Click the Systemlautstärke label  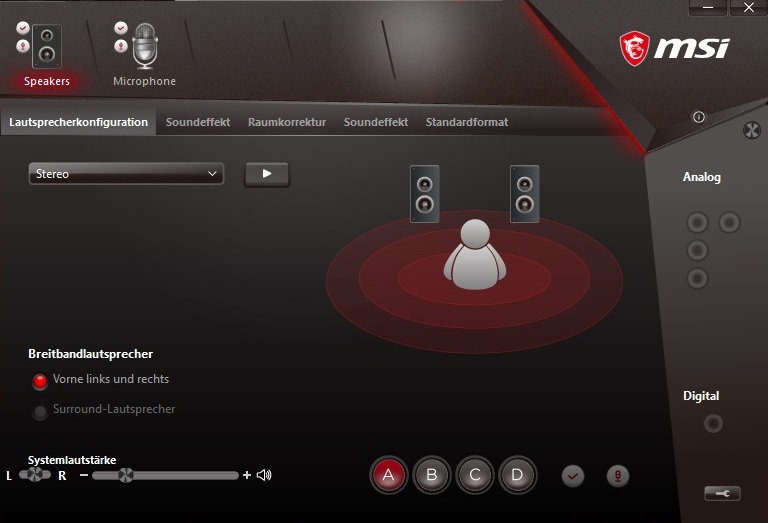tap(72, 460)
